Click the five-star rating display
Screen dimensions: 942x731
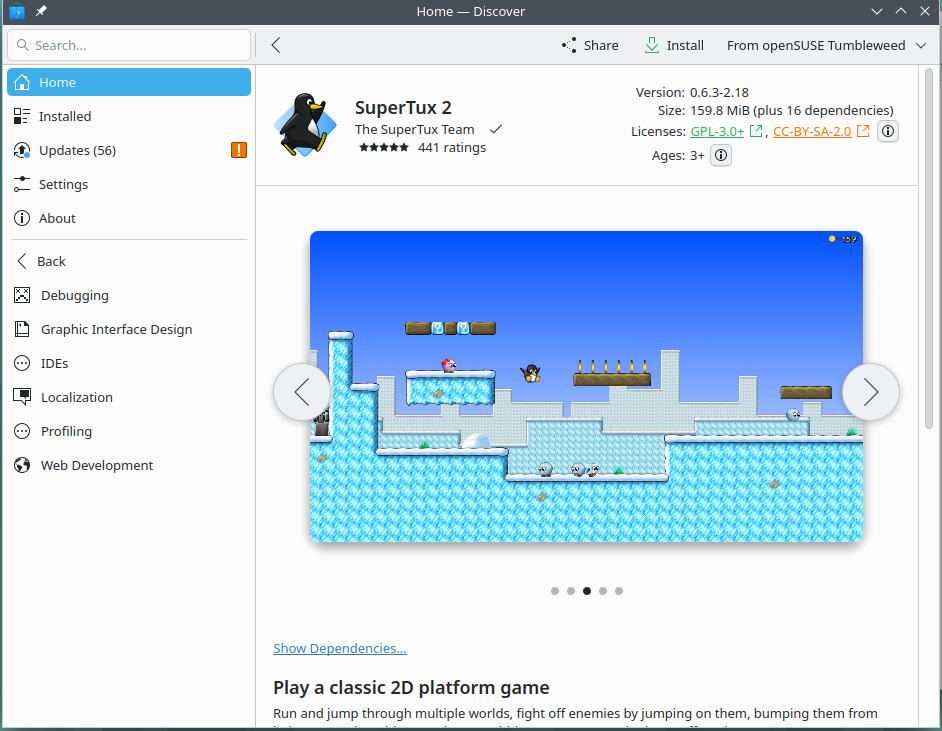[383, 147]
